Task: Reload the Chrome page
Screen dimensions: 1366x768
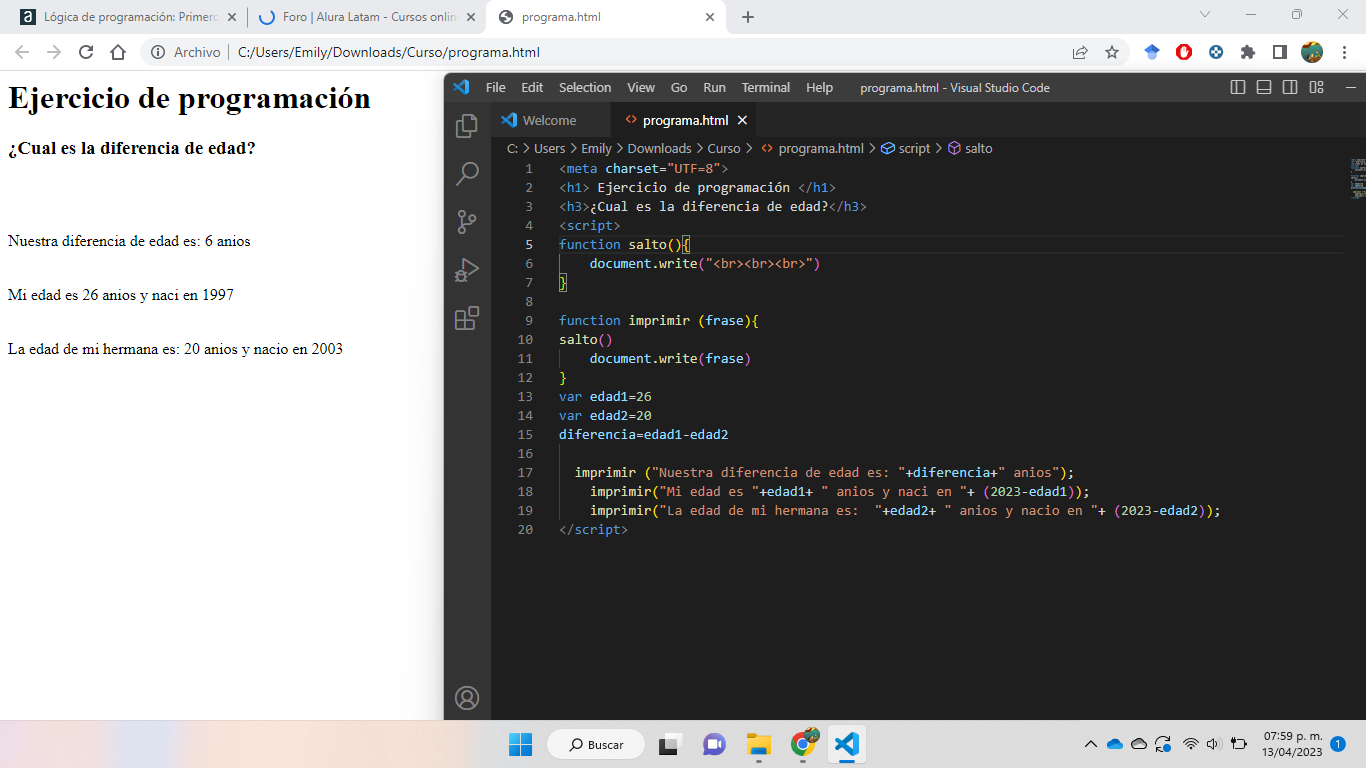Action: coord(86,52)
